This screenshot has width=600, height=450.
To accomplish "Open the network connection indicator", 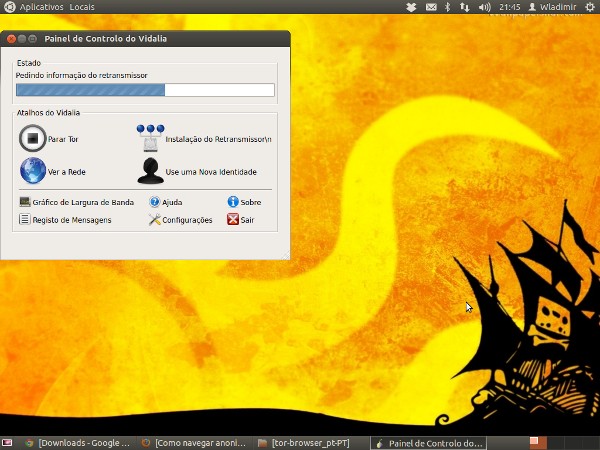I will click(x=465, y=7).
